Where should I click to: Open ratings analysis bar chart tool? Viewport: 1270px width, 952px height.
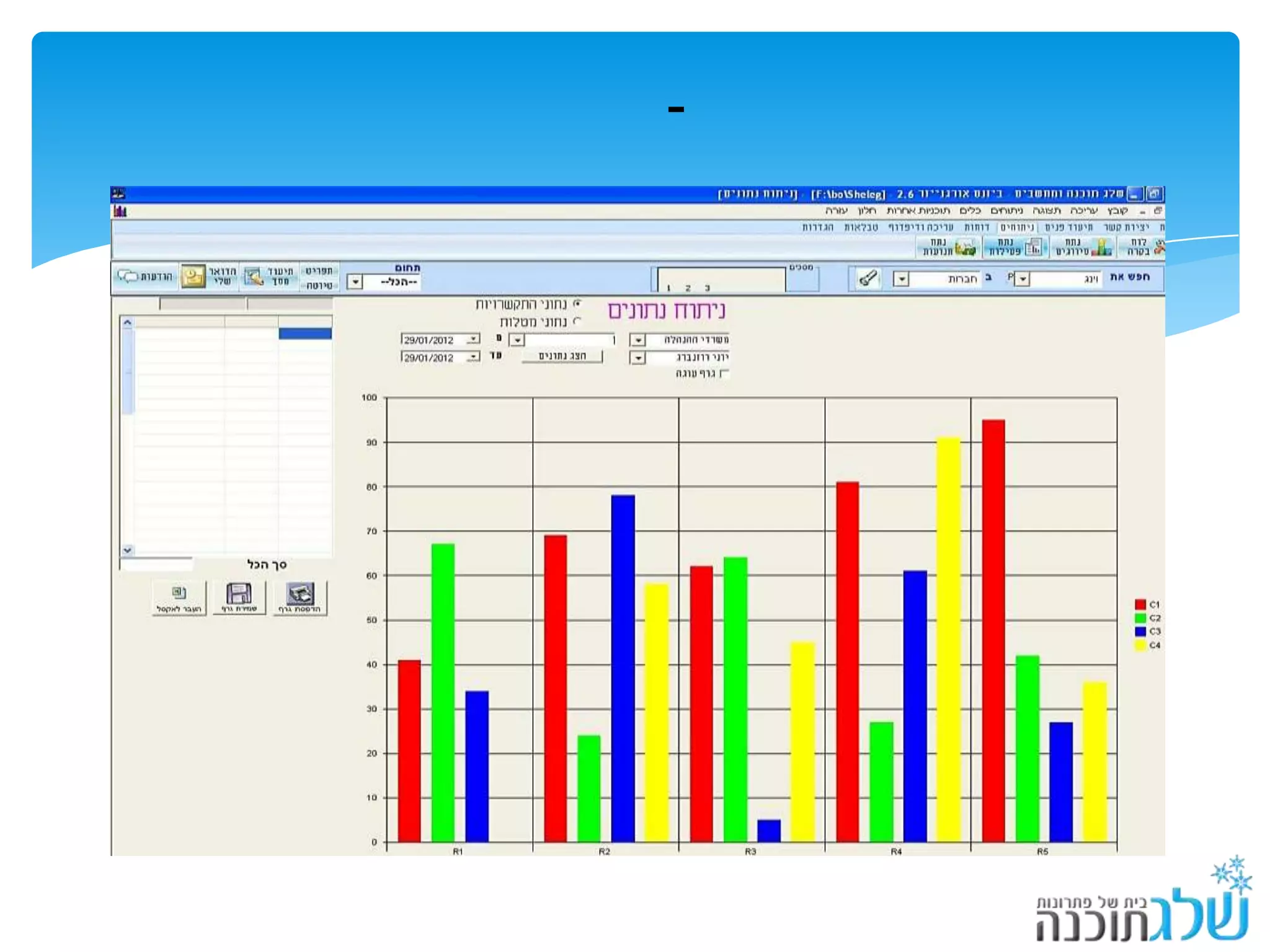pos(1101,248)
